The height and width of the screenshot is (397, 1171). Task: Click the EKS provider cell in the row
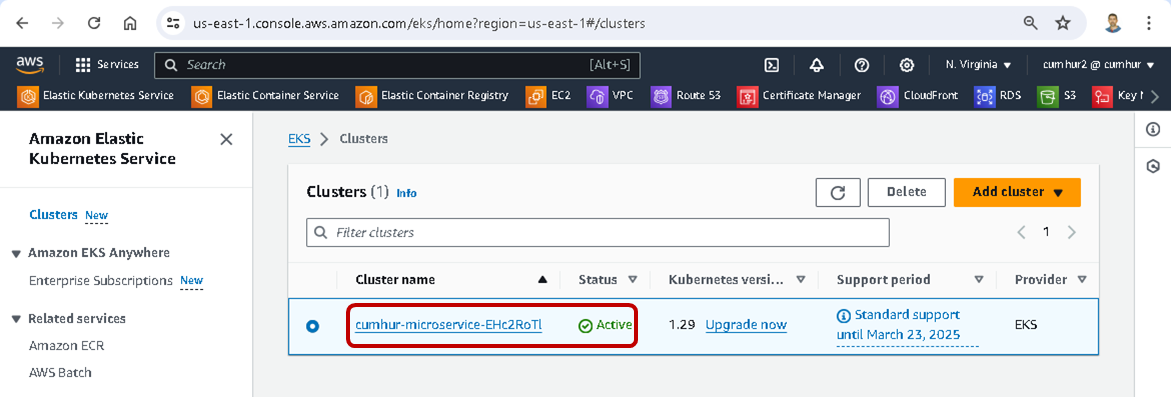point(1026,325)
